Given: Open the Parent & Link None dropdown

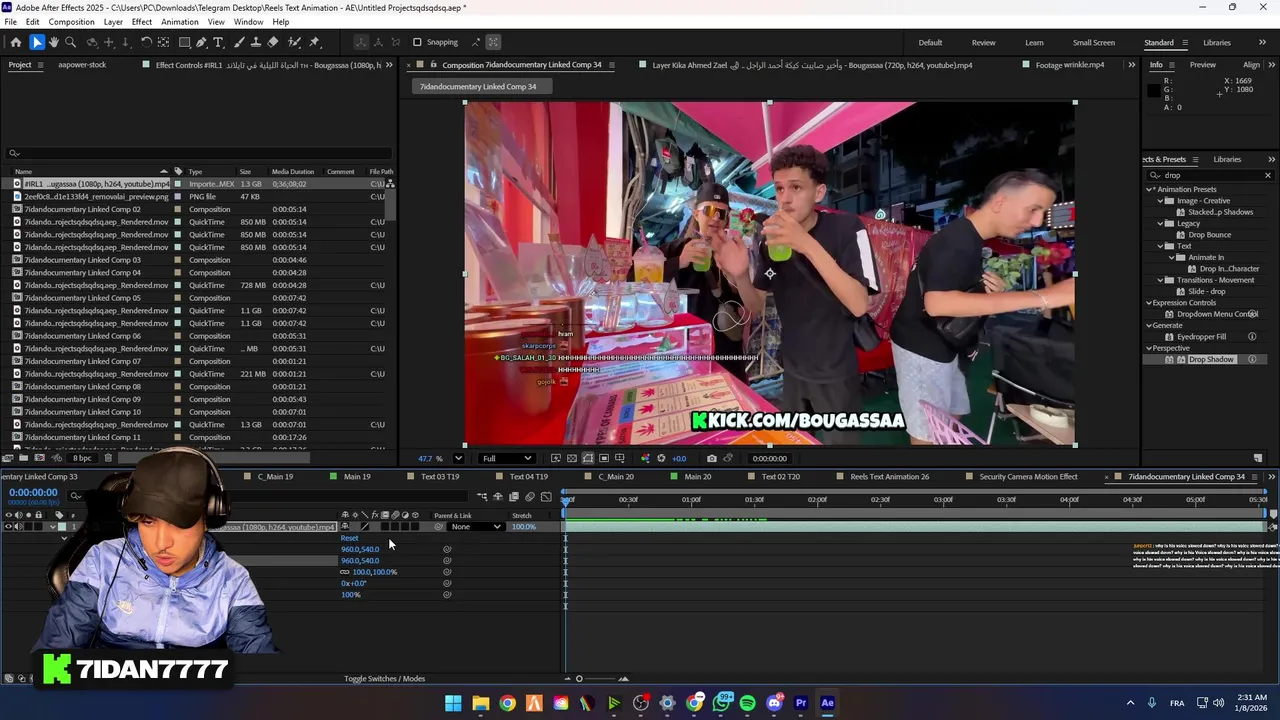Looking at the screenshot, I should (x=476, y=527).
